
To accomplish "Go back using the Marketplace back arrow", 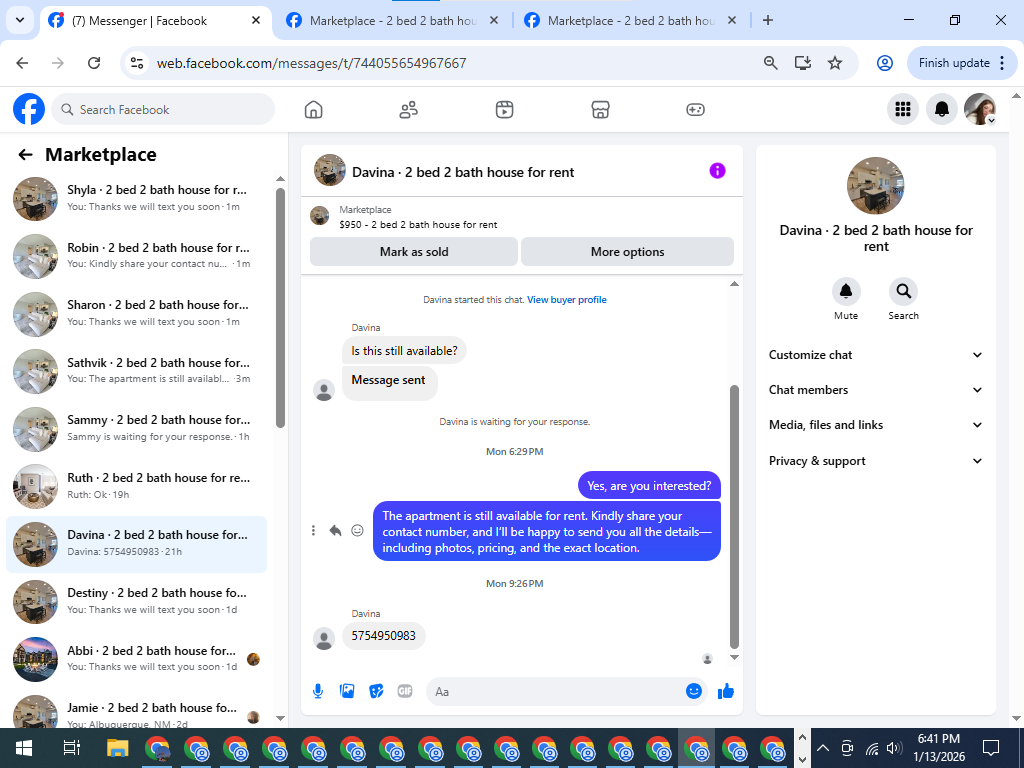I will click(x=25, y=155).
